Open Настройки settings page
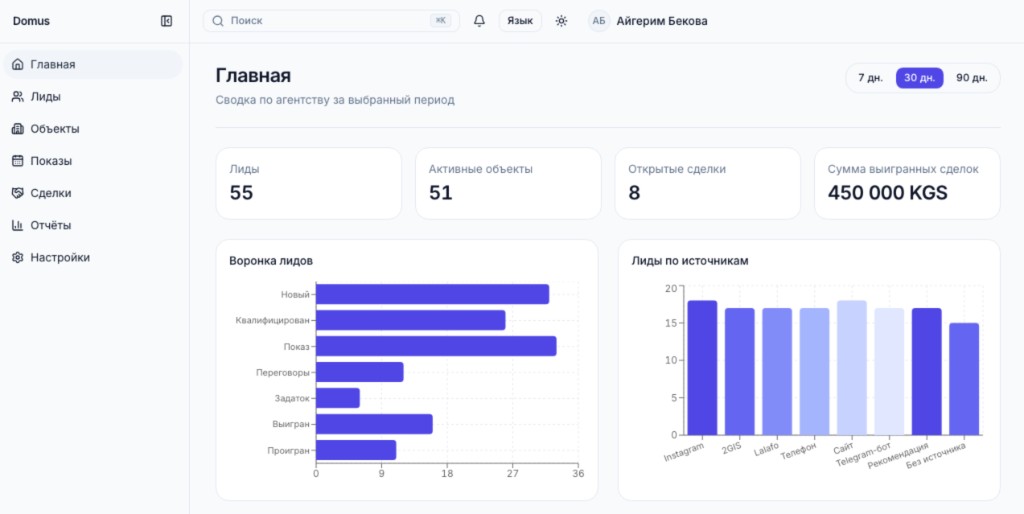Image resolution: width=1024 pixels, height=514 pixels. point(93,257)
